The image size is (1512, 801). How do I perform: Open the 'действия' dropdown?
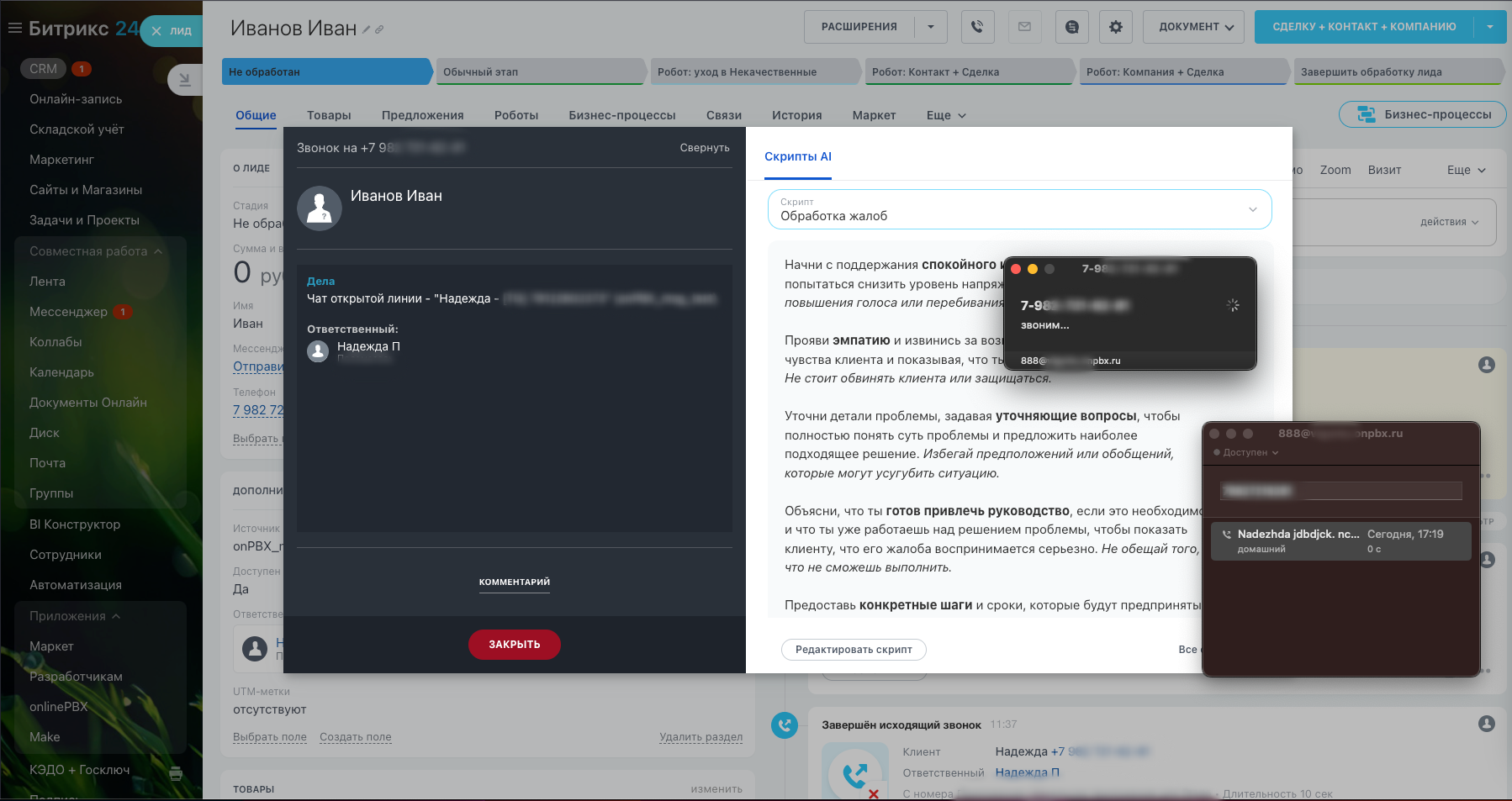1449,222
